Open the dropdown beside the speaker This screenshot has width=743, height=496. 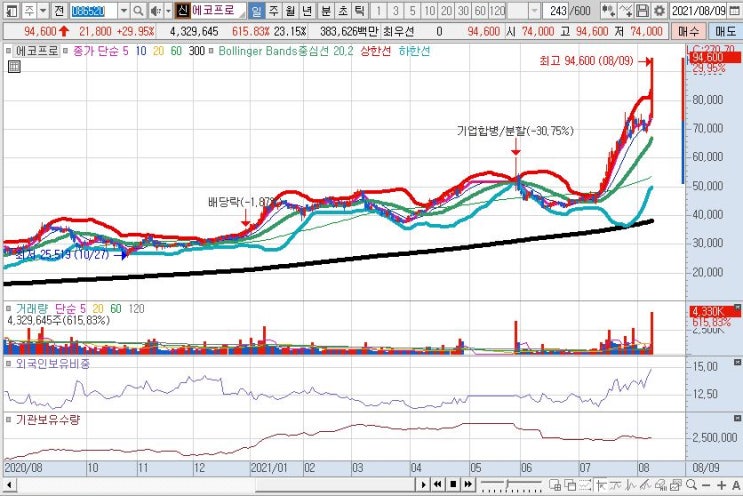tap(168, 10)
